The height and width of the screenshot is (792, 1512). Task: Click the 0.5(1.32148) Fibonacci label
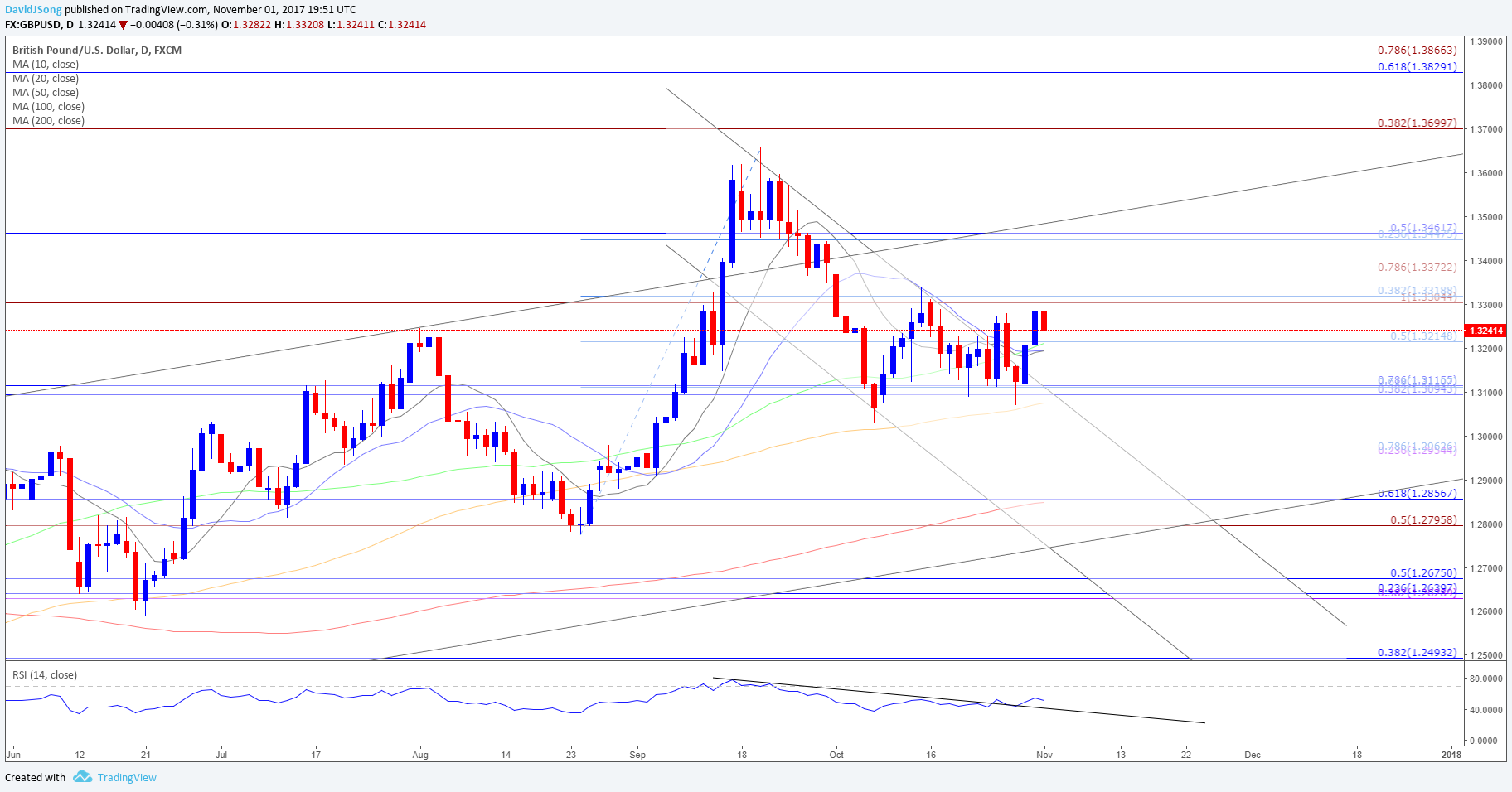1423,336
